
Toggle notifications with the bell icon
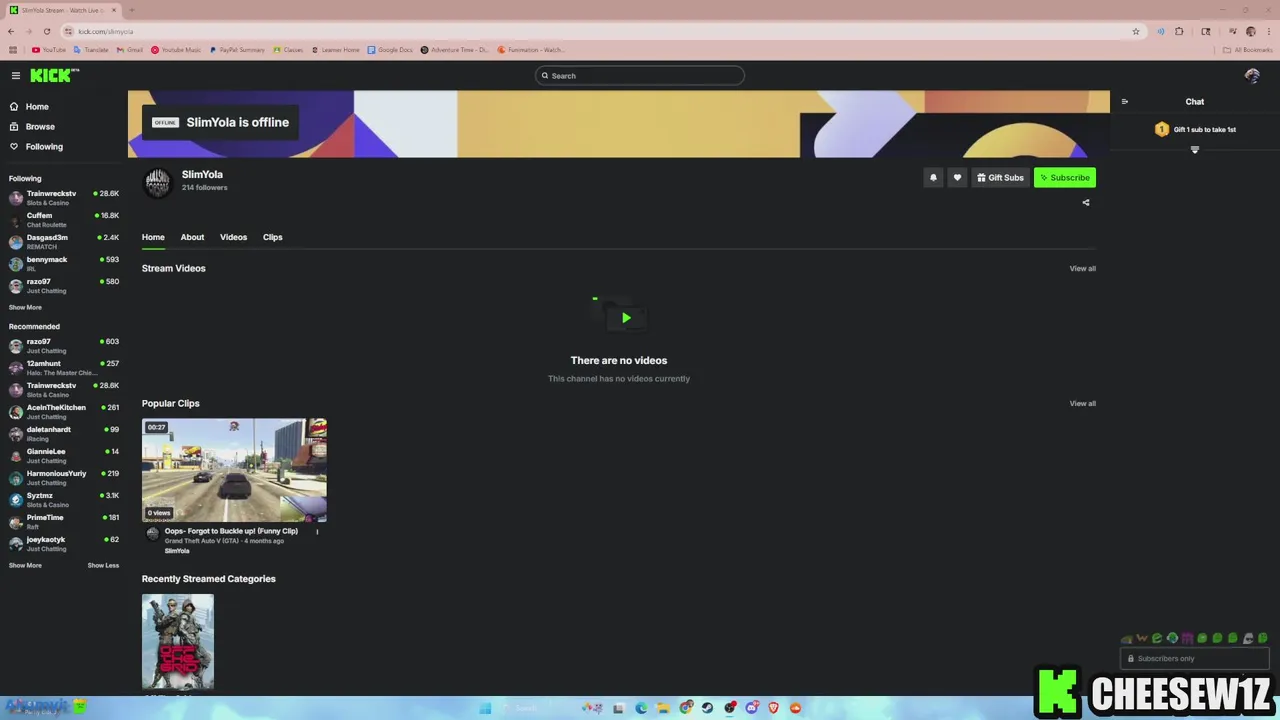click(x=933, y=178)
